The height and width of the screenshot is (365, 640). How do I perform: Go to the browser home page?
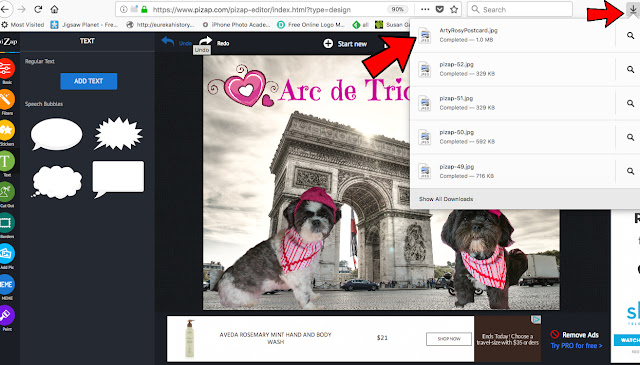[54, 9]
